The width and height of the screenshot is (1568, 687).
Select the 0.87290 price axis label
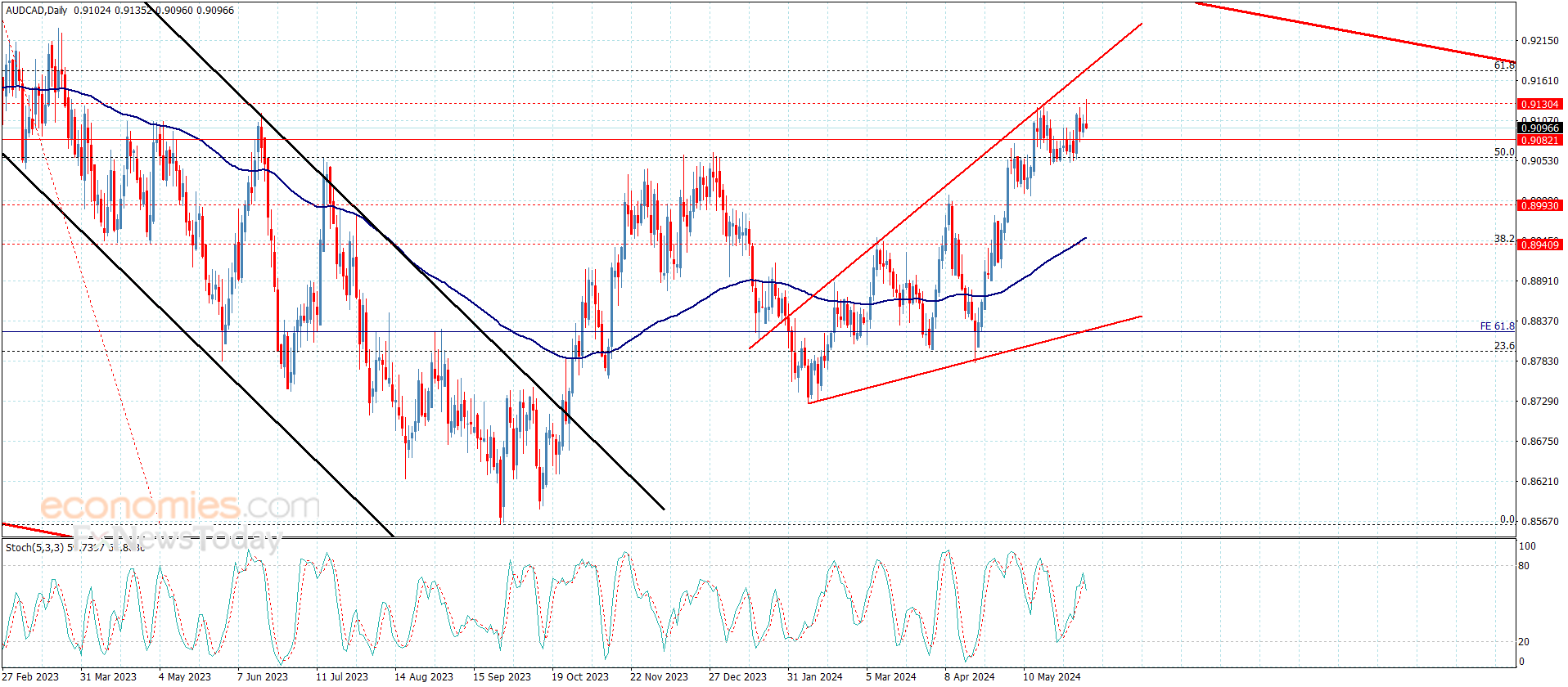(x=1539, y=402)
